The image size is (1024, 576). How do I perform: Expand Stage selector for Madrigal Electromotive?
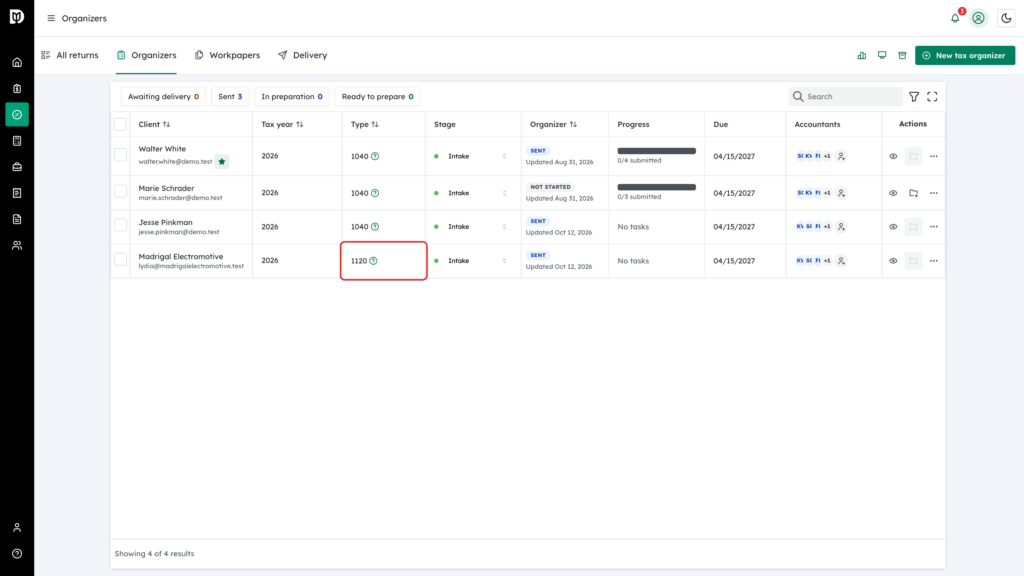click(470, 261)
